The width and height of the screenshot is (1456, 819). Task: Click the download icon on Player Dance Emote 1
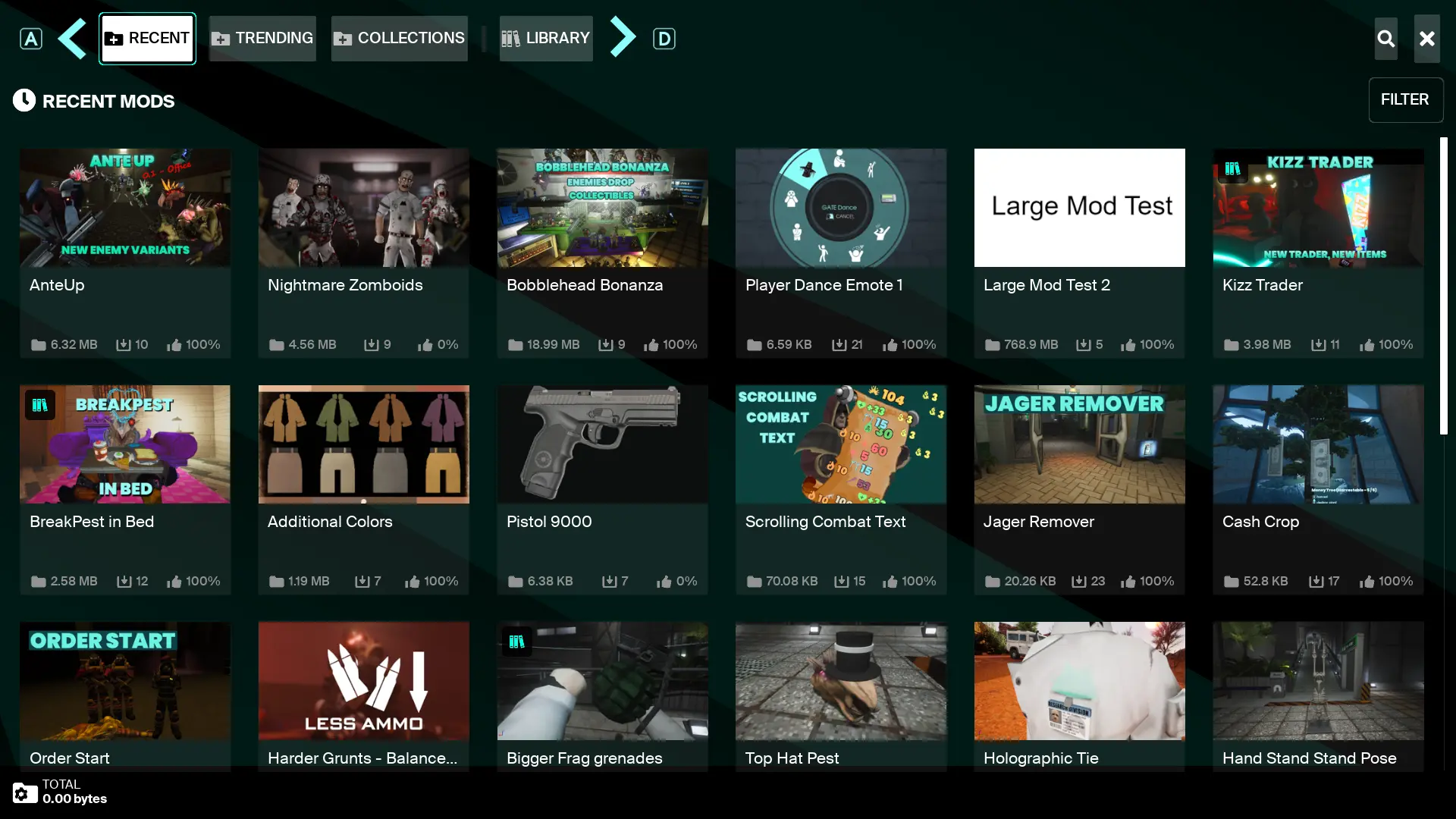[839, 345]
